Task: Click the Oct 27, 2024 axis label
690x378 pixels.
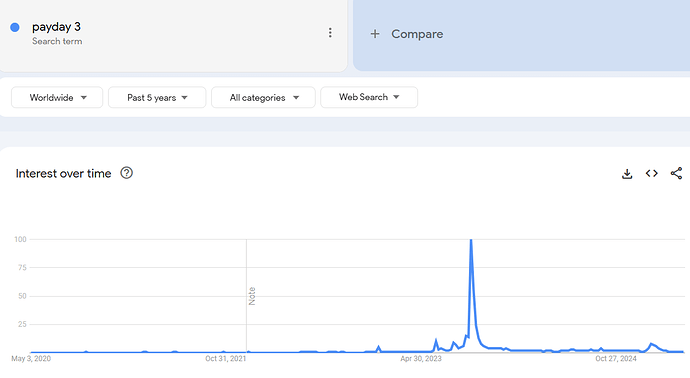Action: click(616, 359)
